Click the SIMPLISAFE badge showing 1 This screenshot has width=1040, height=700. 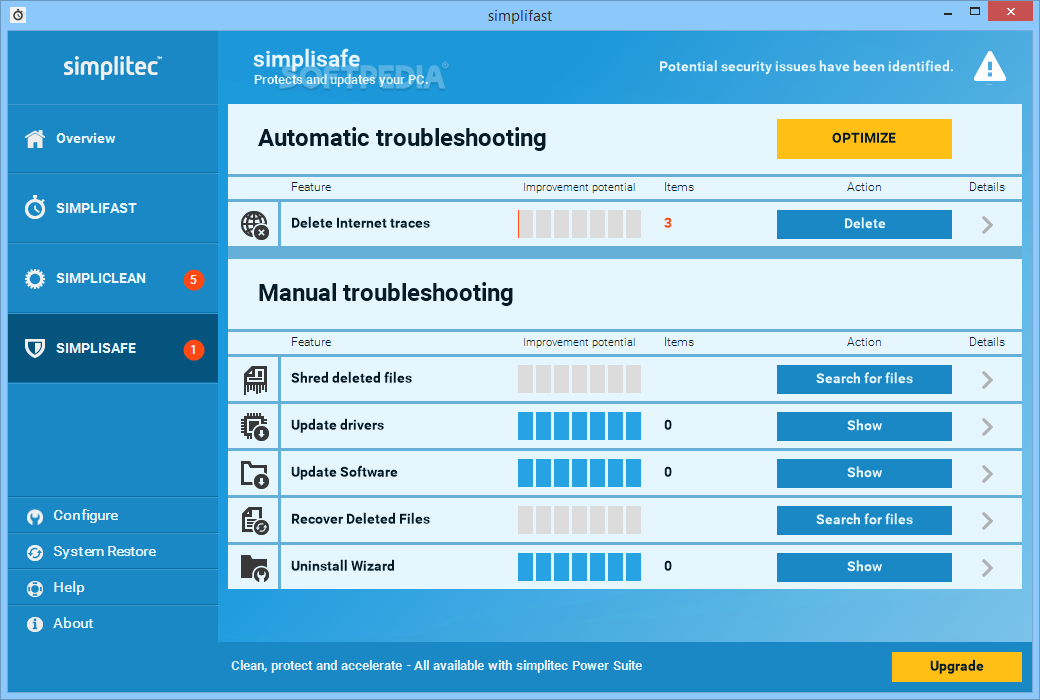coord(194,350)
